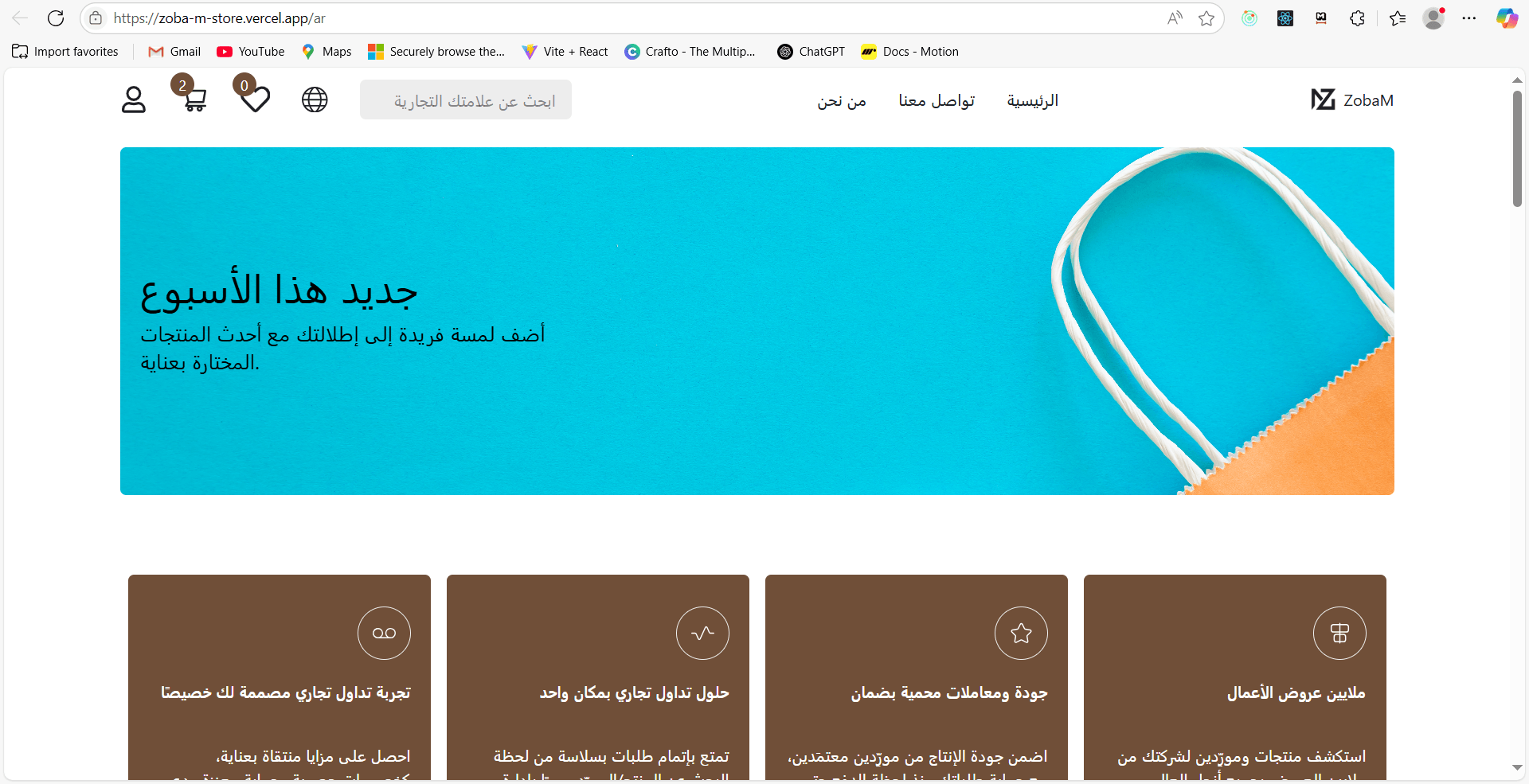Viewport: 1529px width, 784px height.
Task: Open Vite + React bookmark
Action: (x=565, y=52)
